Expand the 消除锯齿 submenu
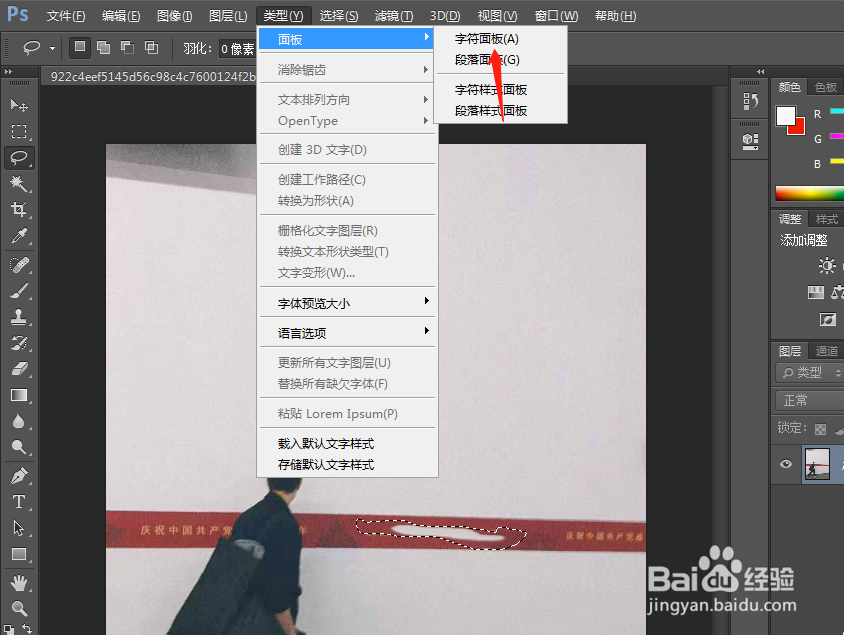The width and height of the screenshot is (844, 635). (x=300, y=69)
